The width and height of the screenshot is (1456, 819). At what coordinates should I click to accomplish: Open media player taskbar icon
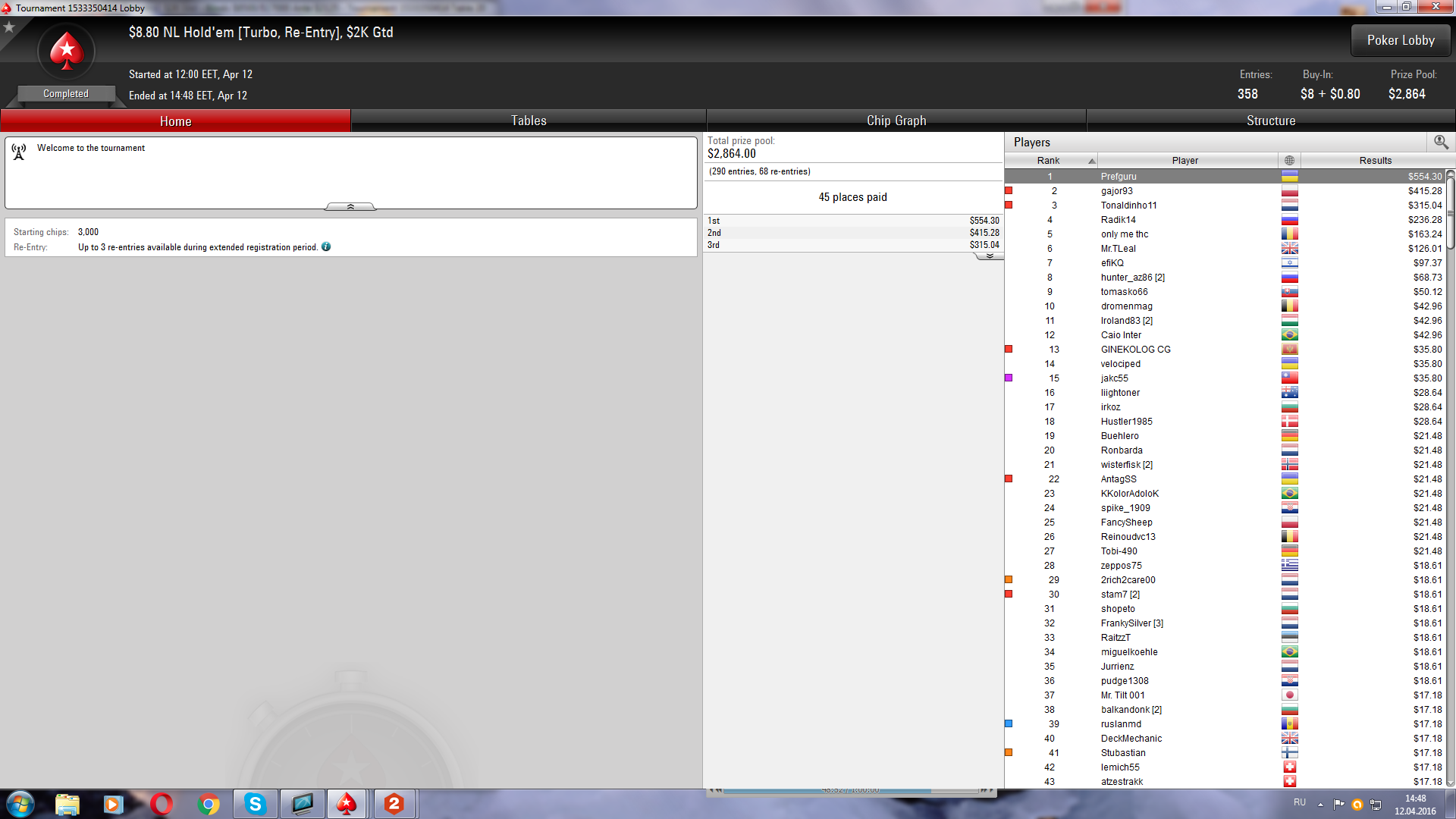click(114, 804)
